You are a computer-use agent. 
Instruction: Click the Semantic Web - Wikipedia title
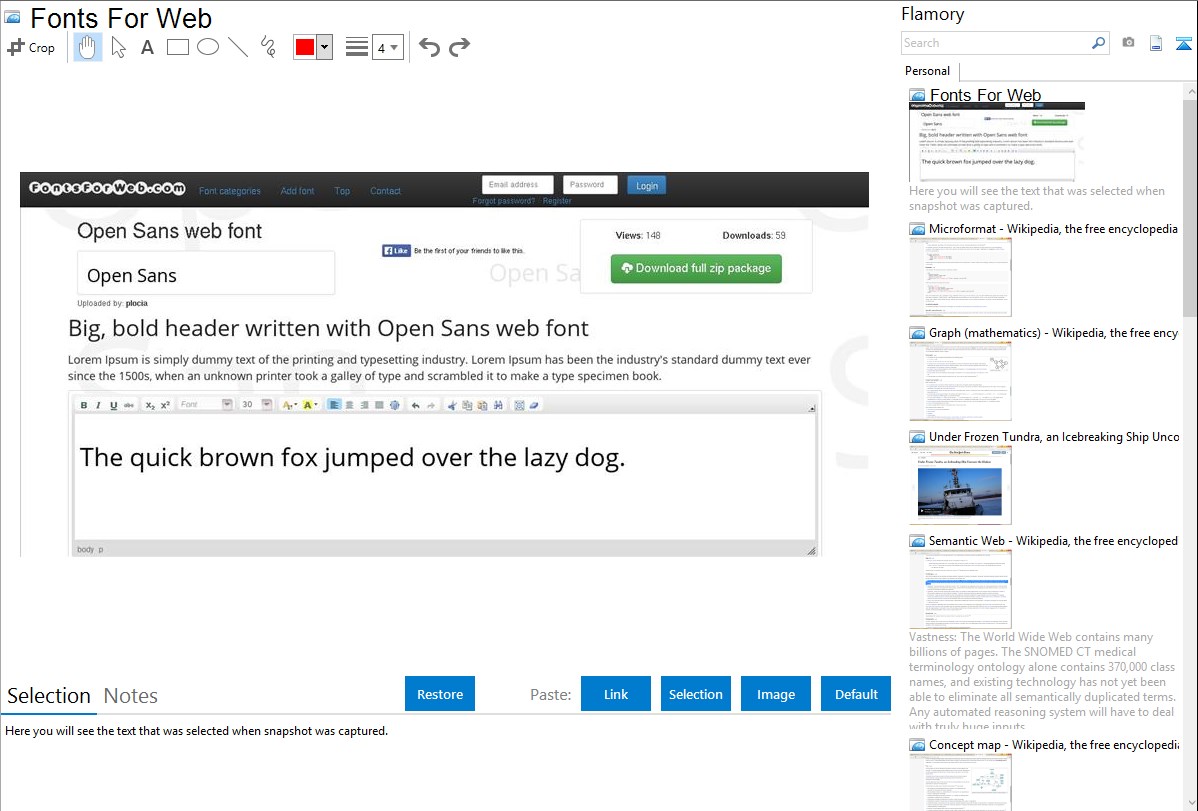(x=1053, y=540)
